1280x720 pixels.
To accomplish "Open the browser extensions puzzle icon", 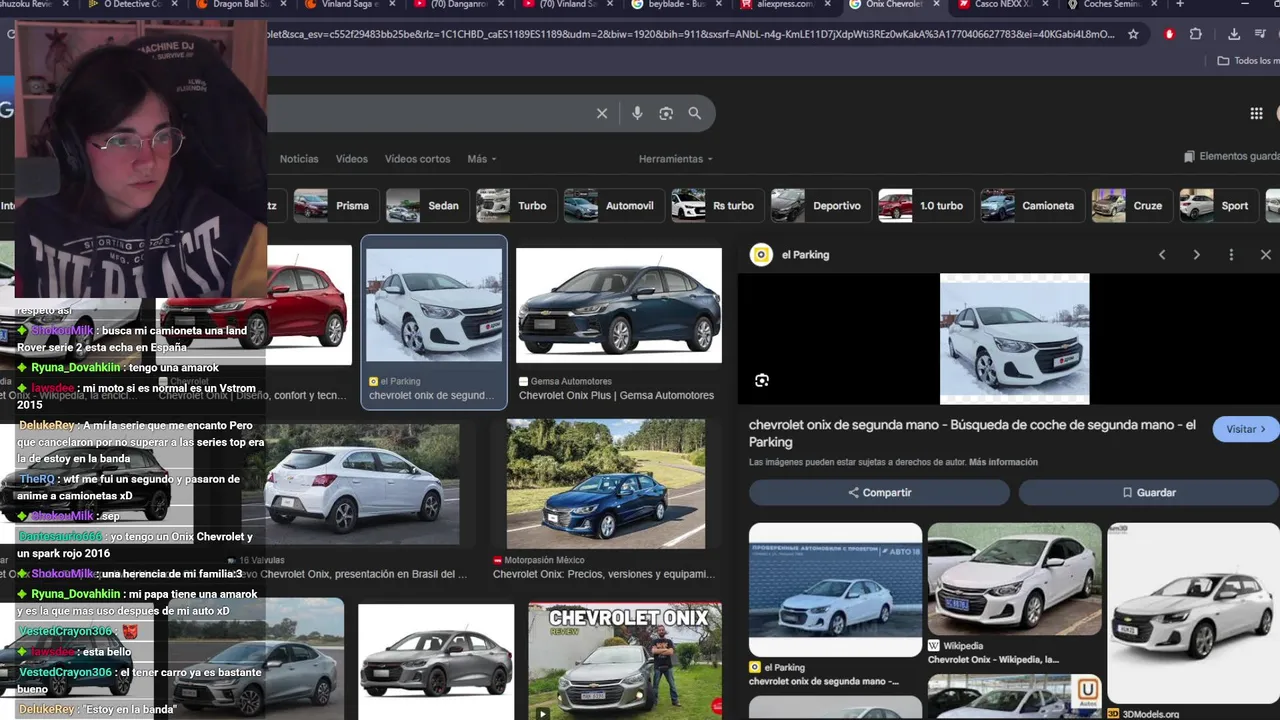I will point(1195,34).
